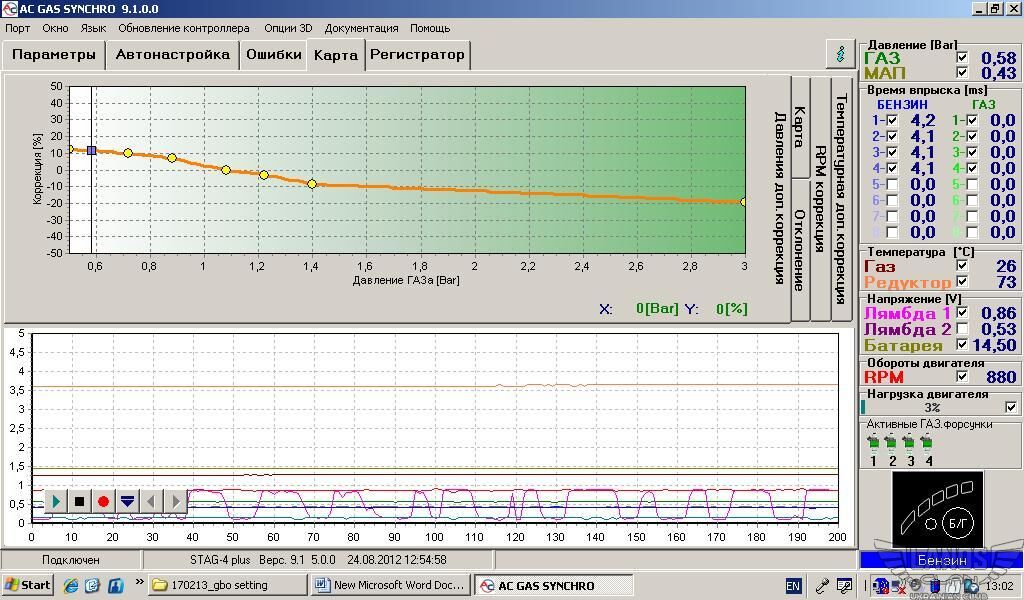Step back with the left arrow icon

tap(151, 502)
